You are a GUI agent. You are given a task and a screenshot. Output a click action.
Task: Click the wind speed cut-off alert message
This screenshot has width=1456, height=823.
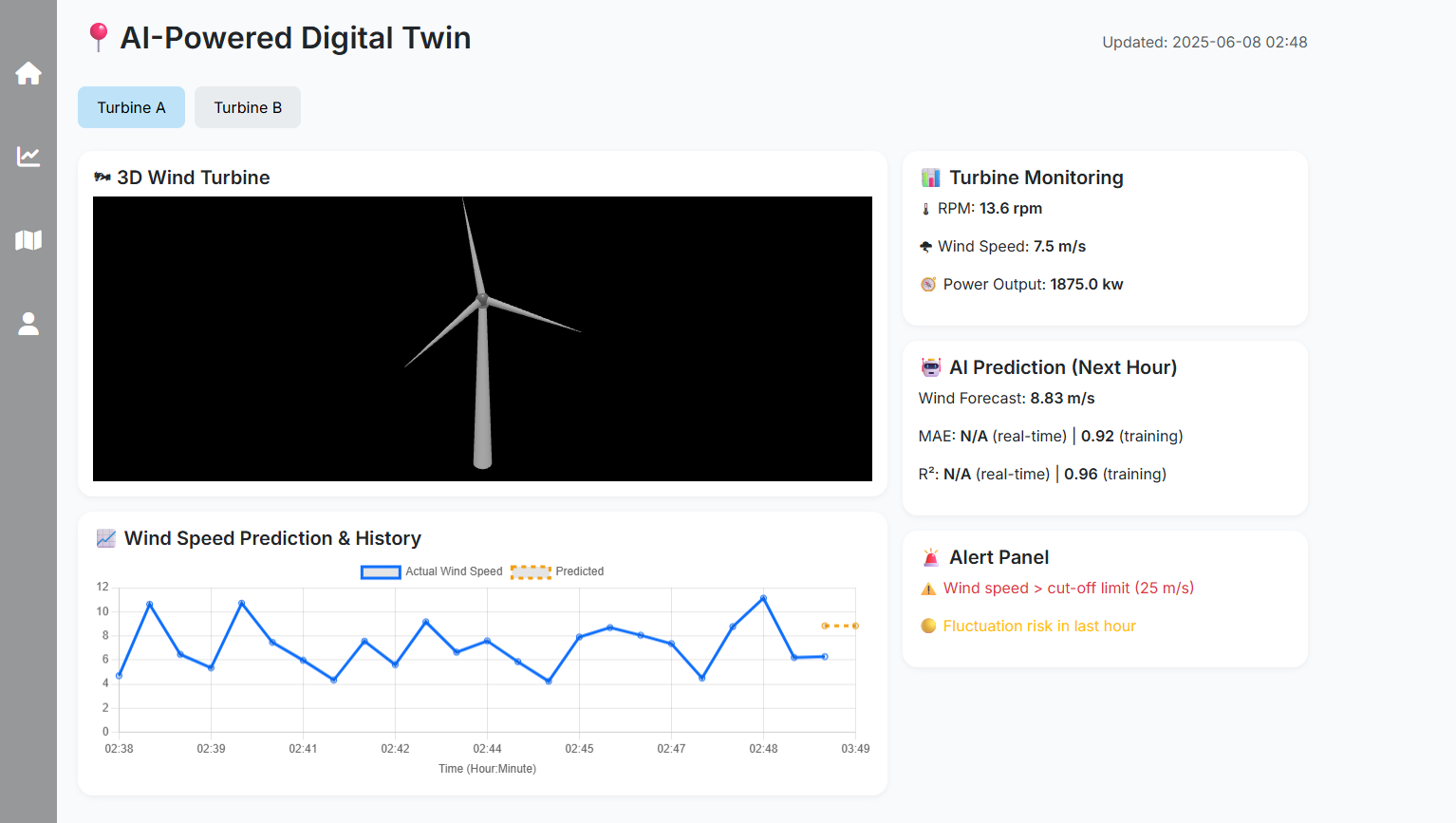[x=1068, y=588]
